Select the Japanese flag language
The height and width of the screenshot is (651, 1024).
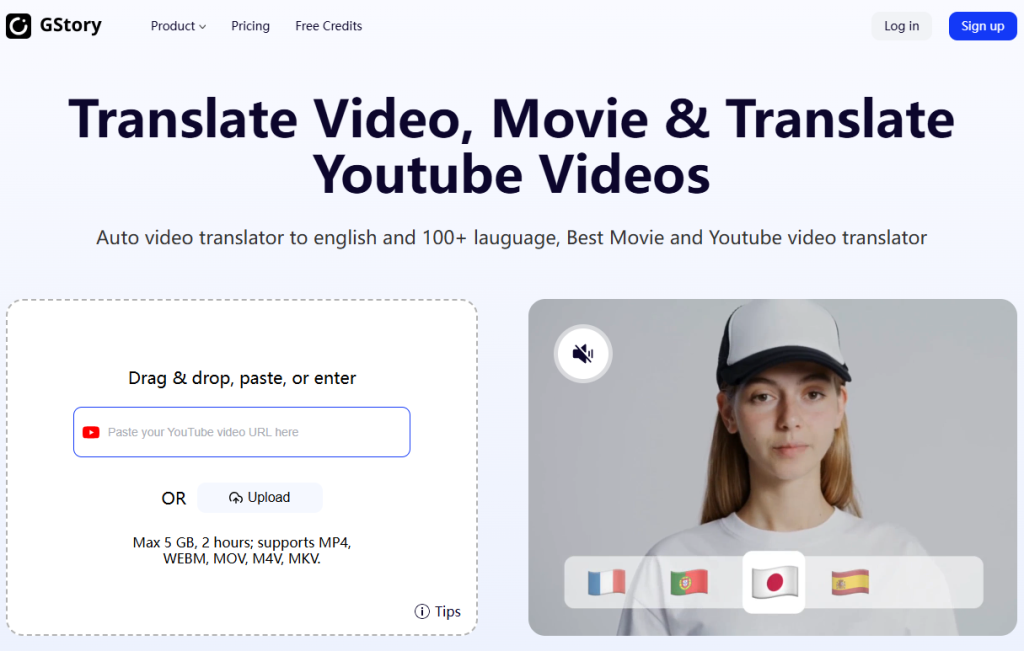click(774, 582)
